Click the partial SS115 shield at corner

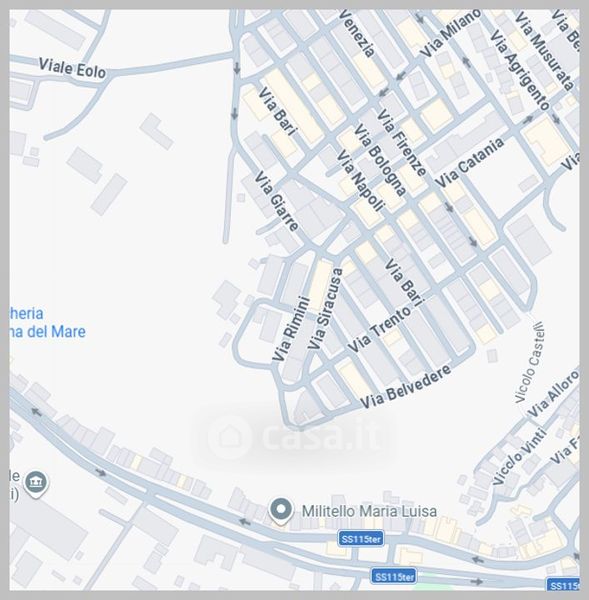(563, 585)
